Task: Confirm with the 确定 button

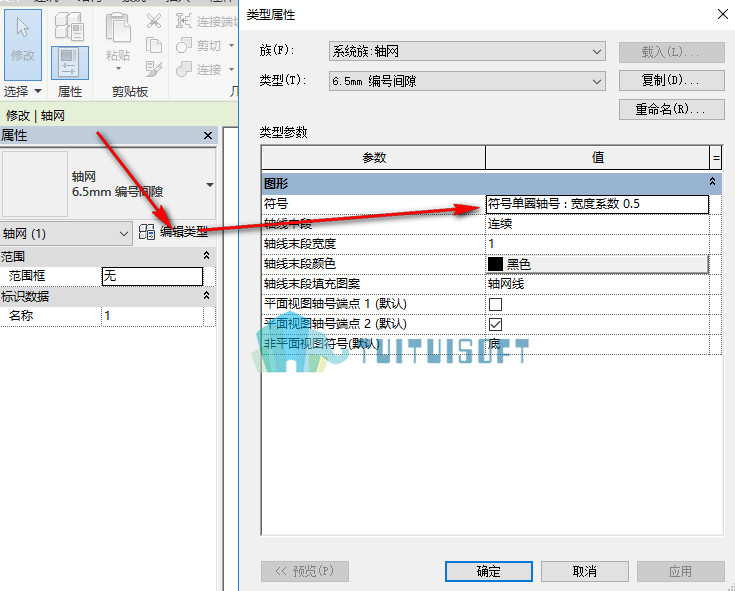Action: (488, 571)
